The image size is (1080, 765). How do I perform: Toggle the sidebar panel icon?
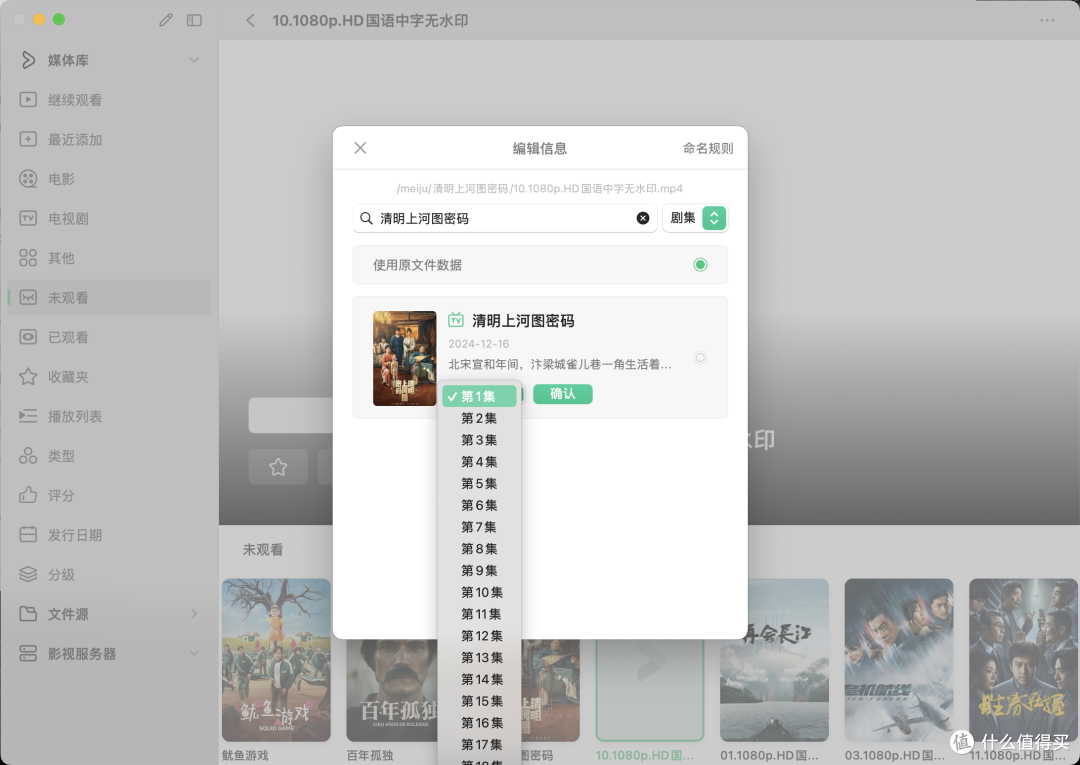click(x=194, y=20)
